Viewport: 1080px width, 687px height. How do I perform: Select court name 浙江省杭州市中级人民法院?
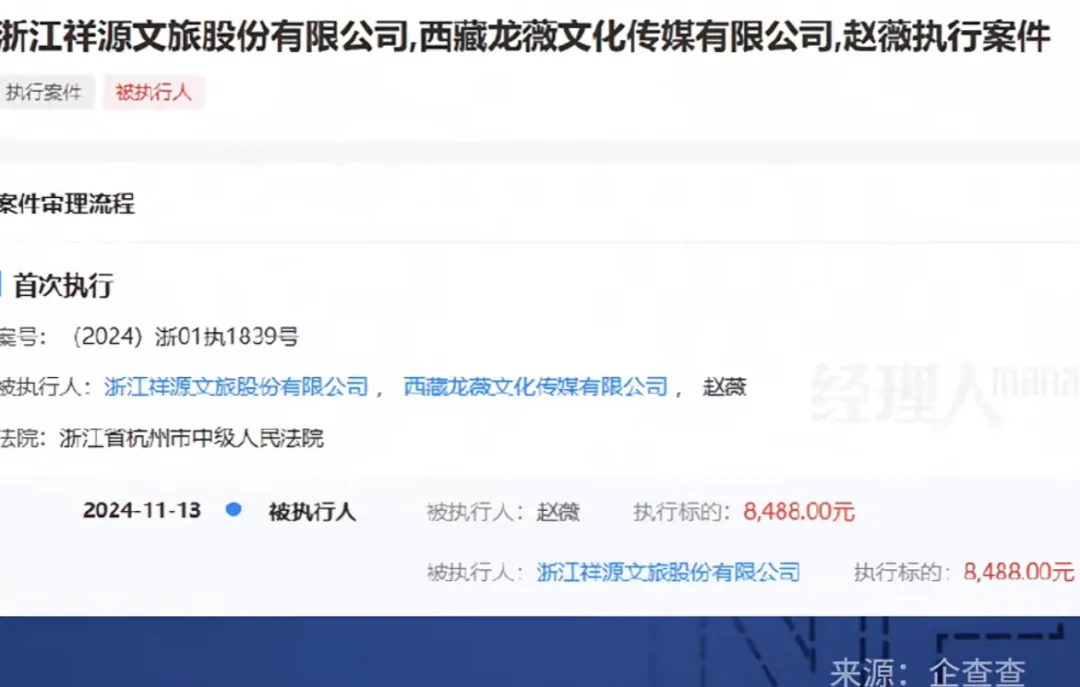click(191, 438)
